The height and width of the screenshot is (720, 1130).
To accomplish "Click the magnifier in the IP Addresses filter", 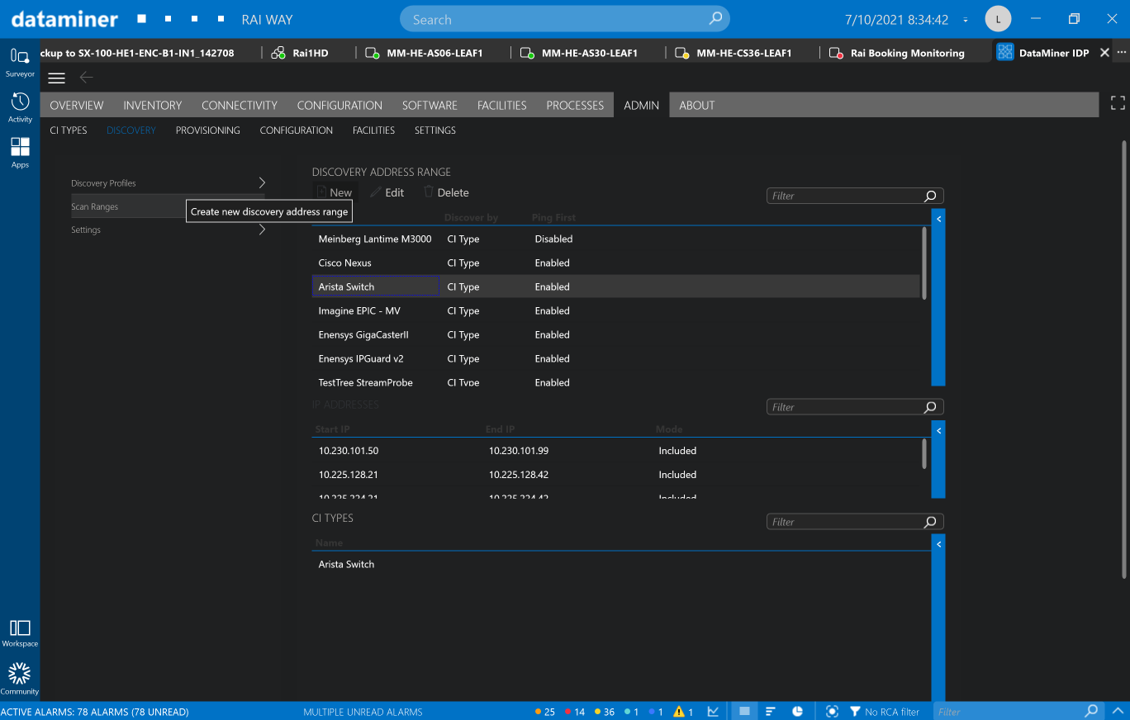I will pos(930,407).
